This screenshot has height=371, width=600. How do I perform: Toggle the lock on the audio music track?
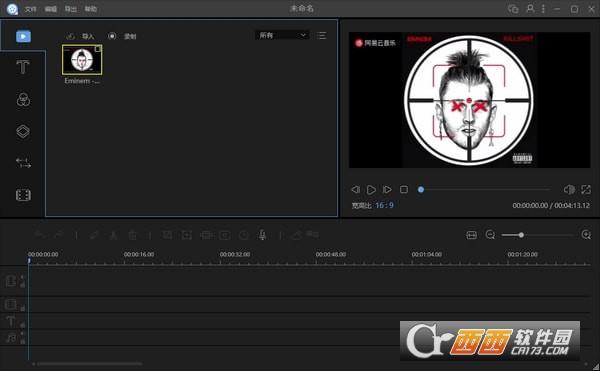tap(22, 341)
